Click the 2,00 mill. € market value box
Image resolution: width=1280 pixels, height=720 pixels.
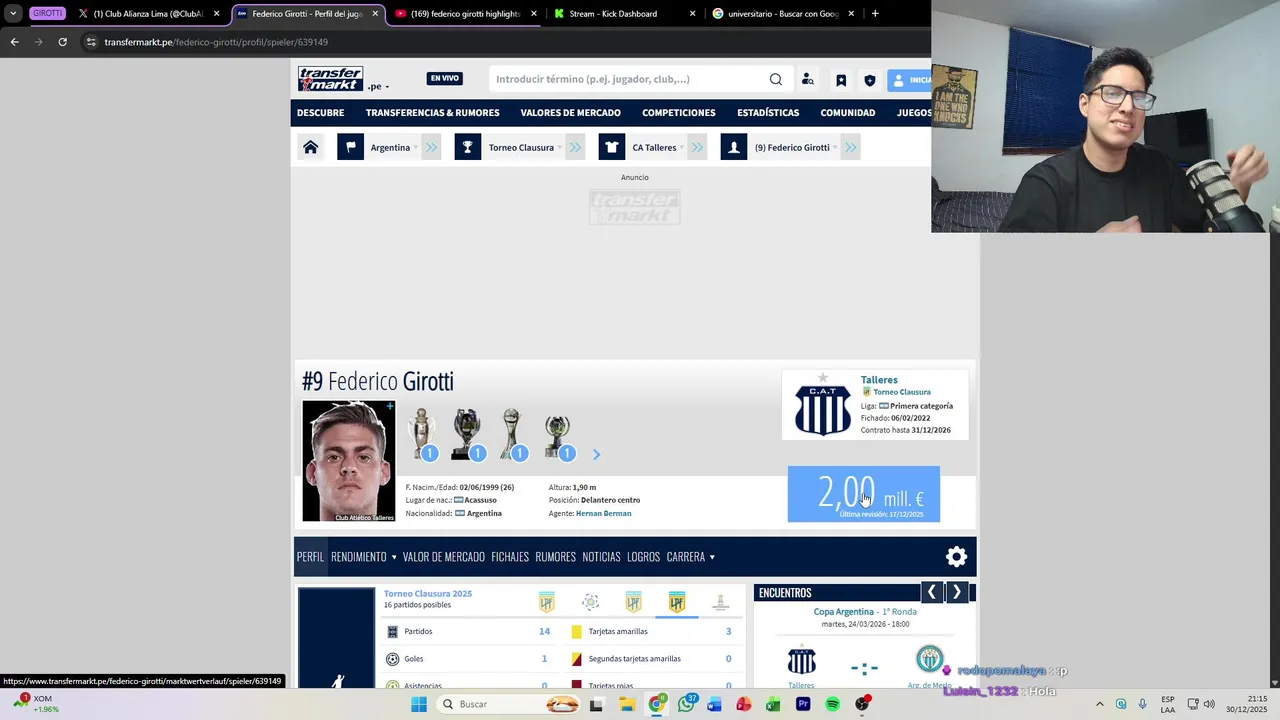pyautogui.click(x=864, y=494)
